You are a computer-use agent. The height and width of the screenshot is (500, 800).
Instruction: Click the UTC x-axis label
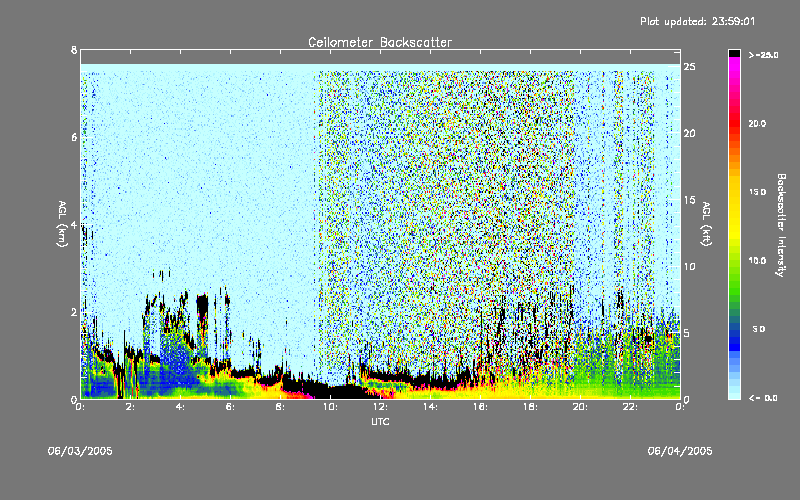click(x=380, y=421)
